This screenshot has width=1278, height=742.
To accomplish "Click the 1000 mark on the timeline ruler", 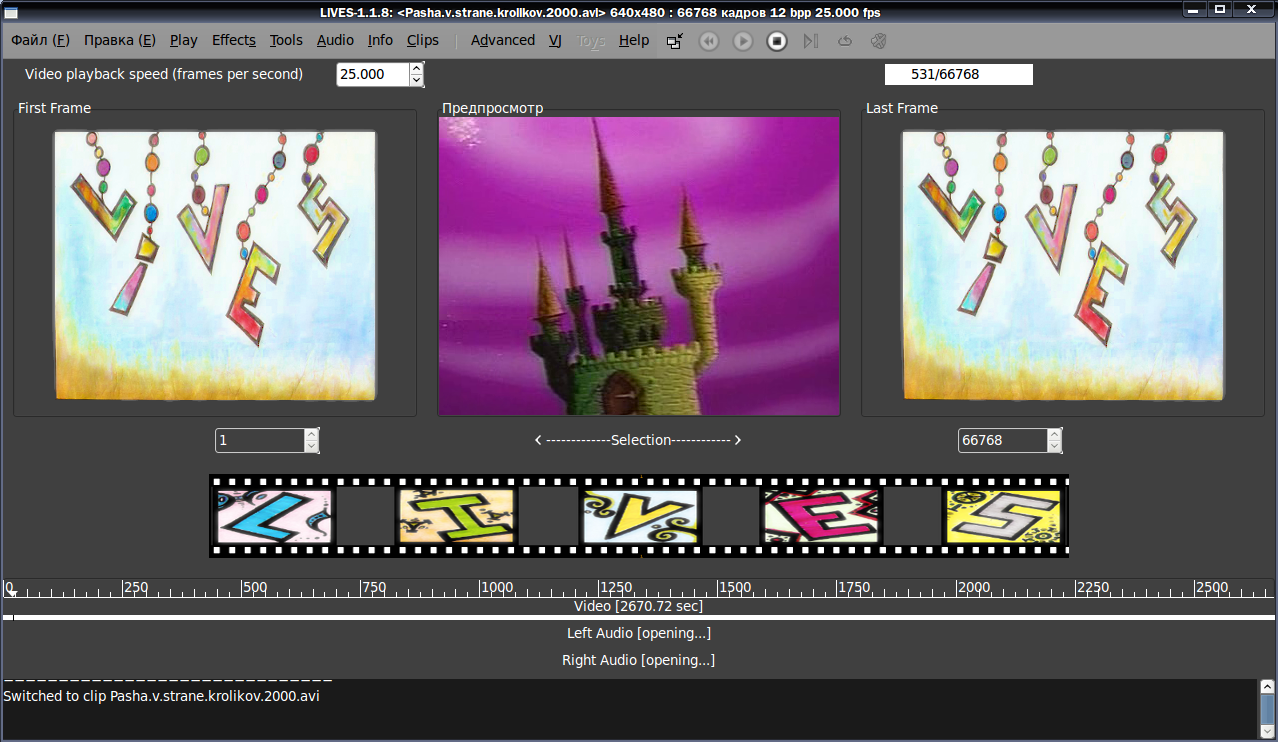I will coord(496,587).
